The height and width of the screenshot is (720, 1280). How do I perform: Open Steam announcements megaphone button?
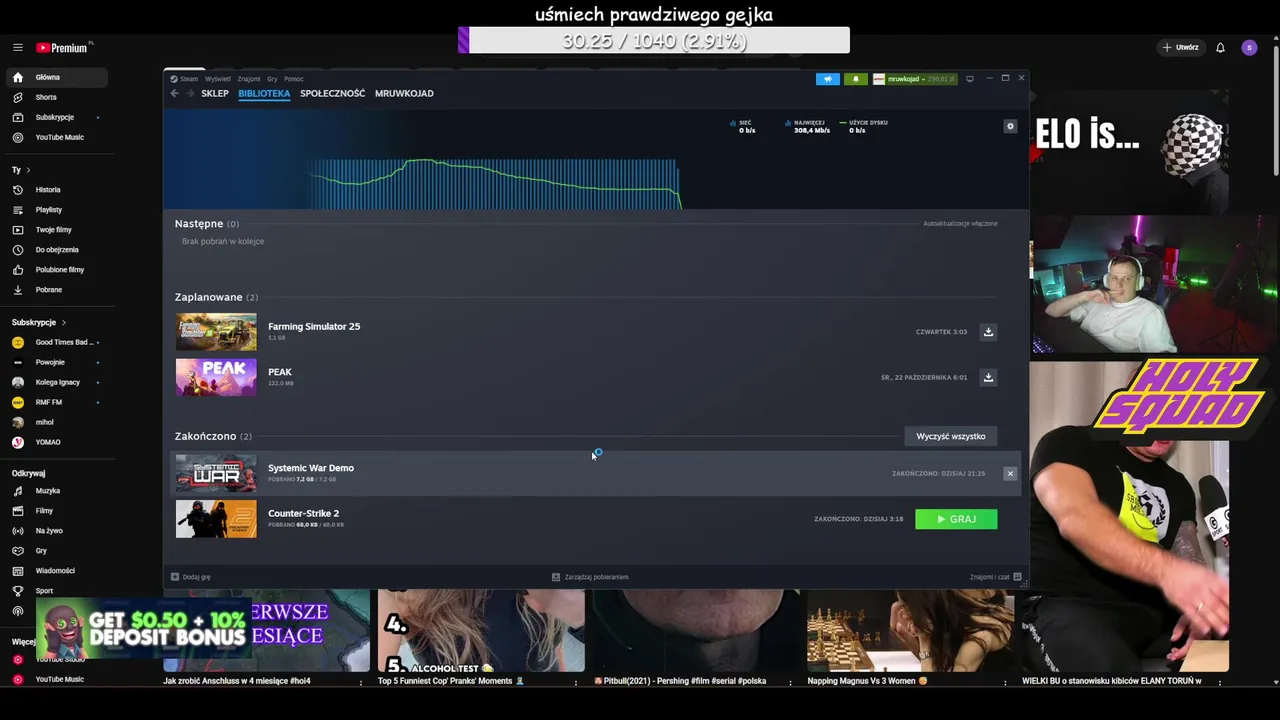tap(827, 79)
